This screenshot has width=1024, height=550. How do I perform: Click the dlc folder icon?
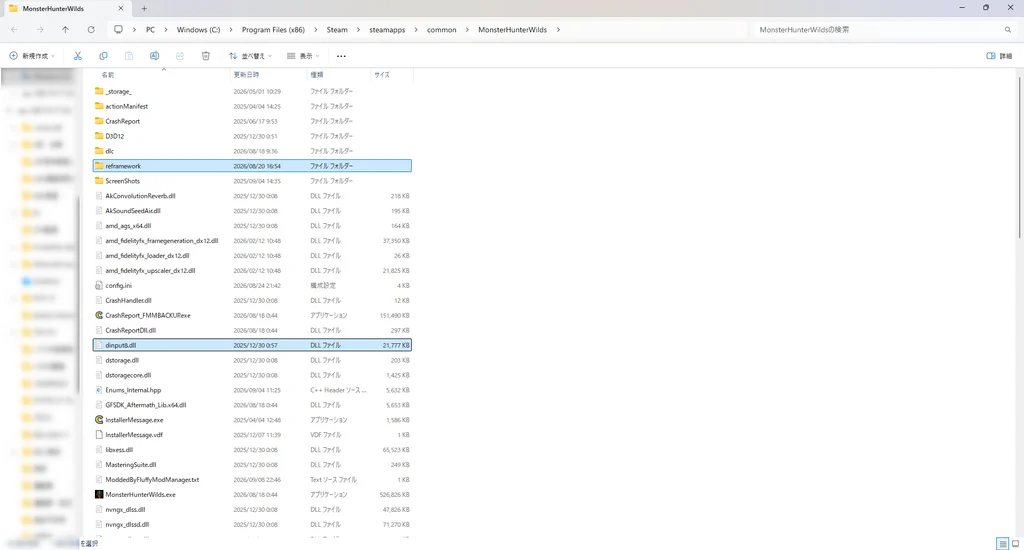coord(99,151)
